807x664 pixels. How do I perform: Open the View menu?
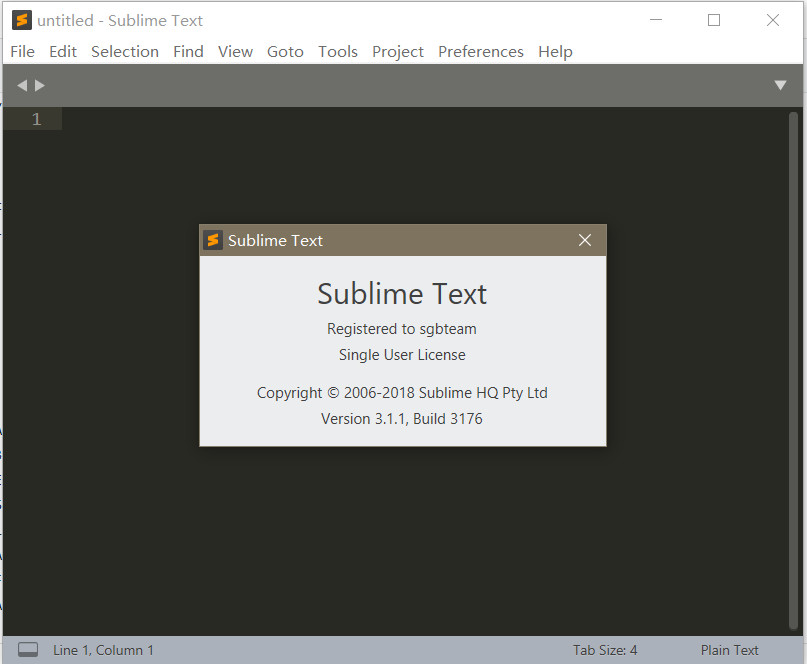[235, 51]
